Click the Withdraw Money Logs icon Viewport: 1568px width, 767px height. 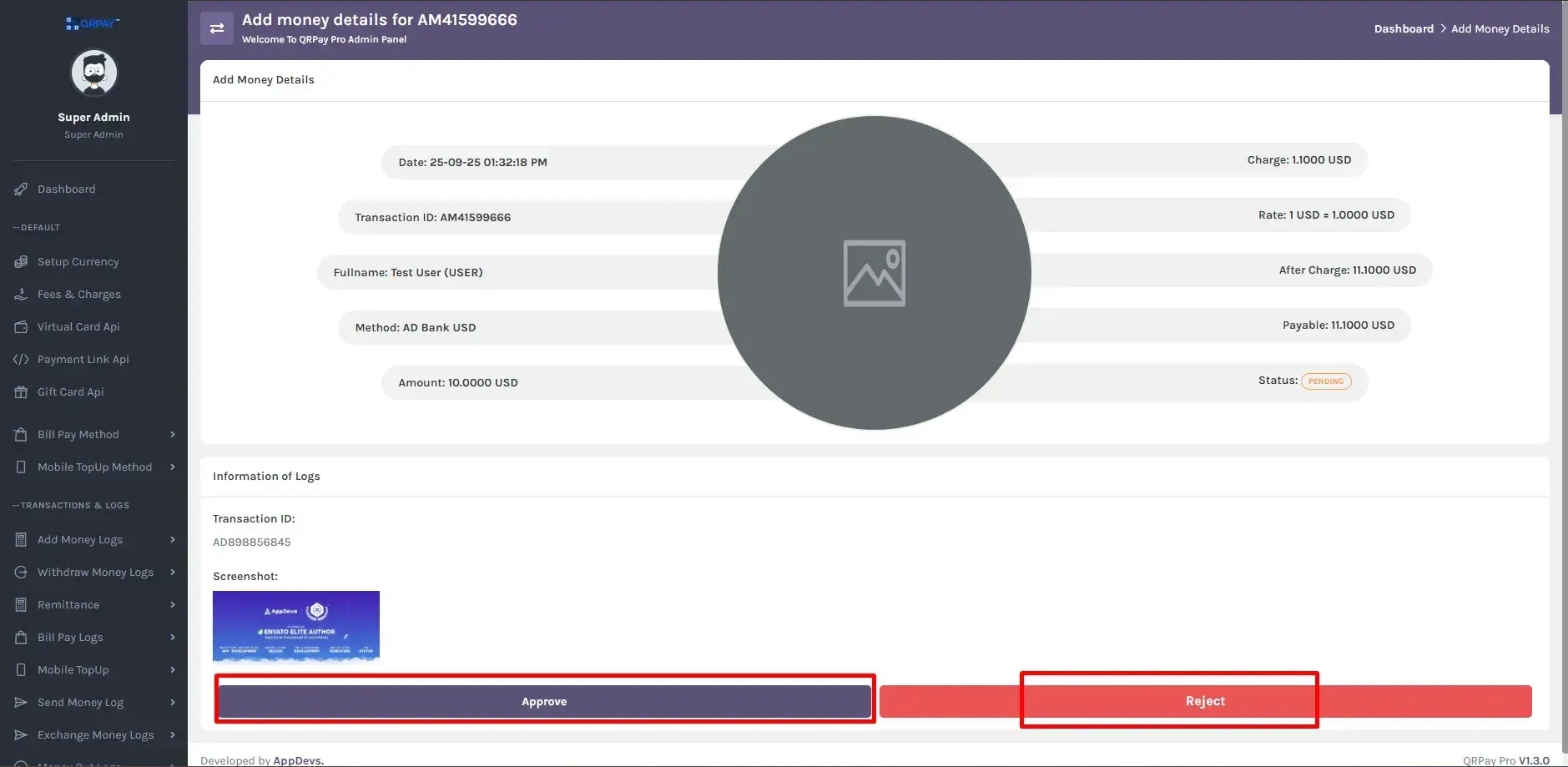21,573
